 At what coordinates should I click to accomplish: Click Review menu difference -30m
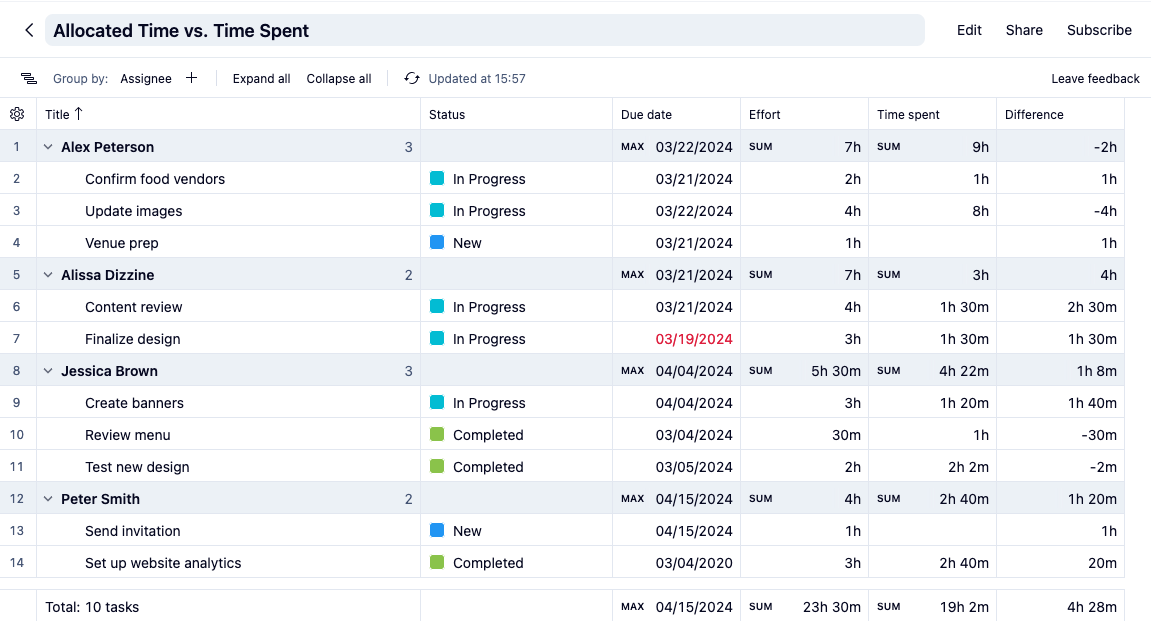click(1099, 435)
